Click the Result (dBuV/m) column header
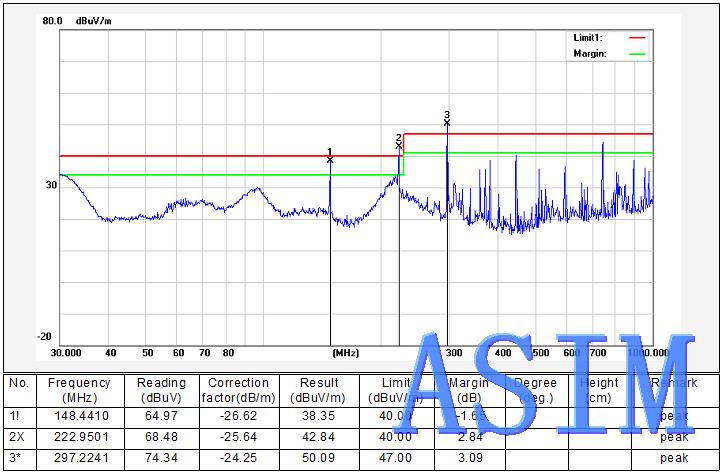Viewport: 722px width, 473px height. 314,390
